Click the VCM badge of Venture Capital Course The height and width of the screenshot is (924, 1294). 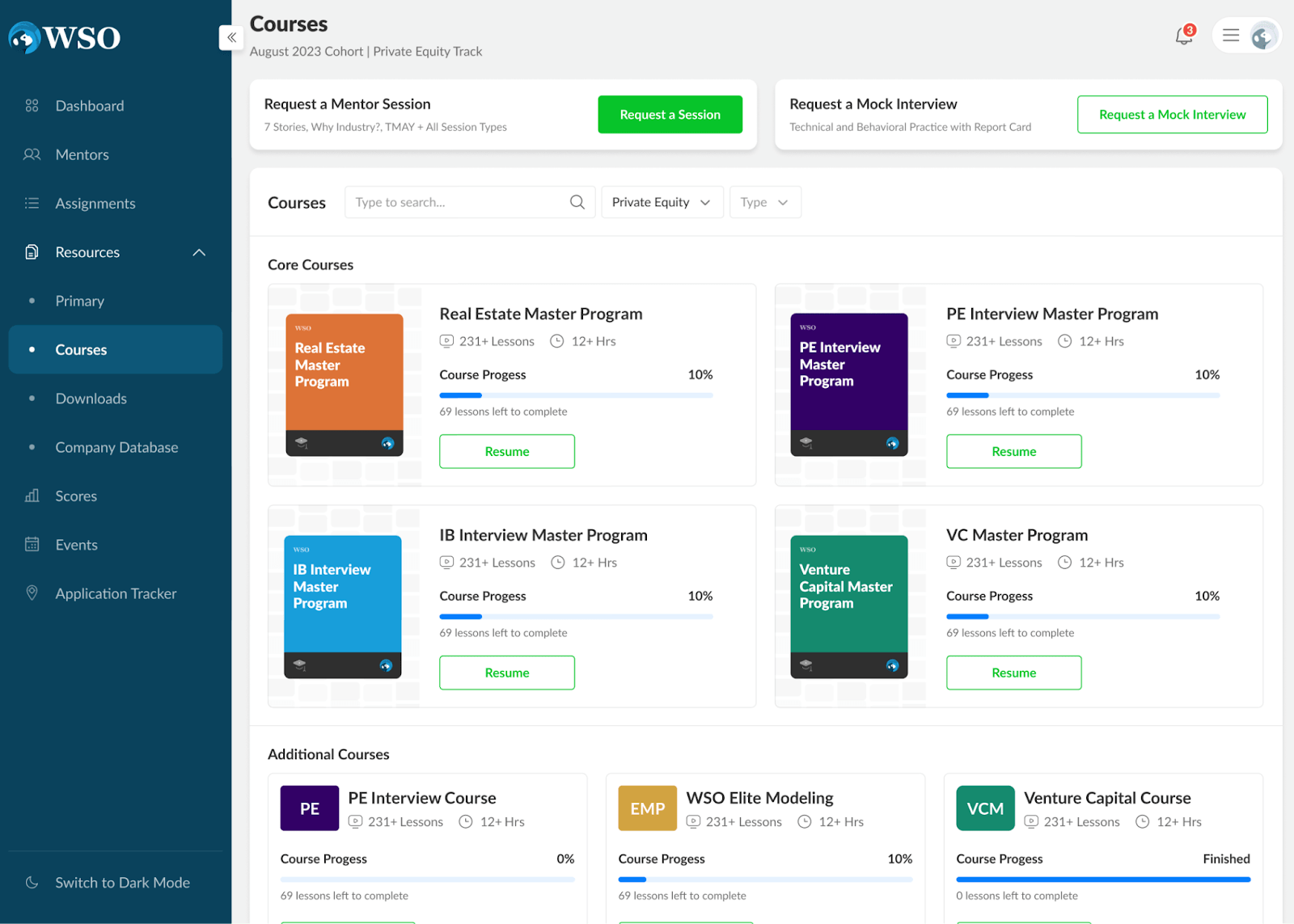[985, 808]
